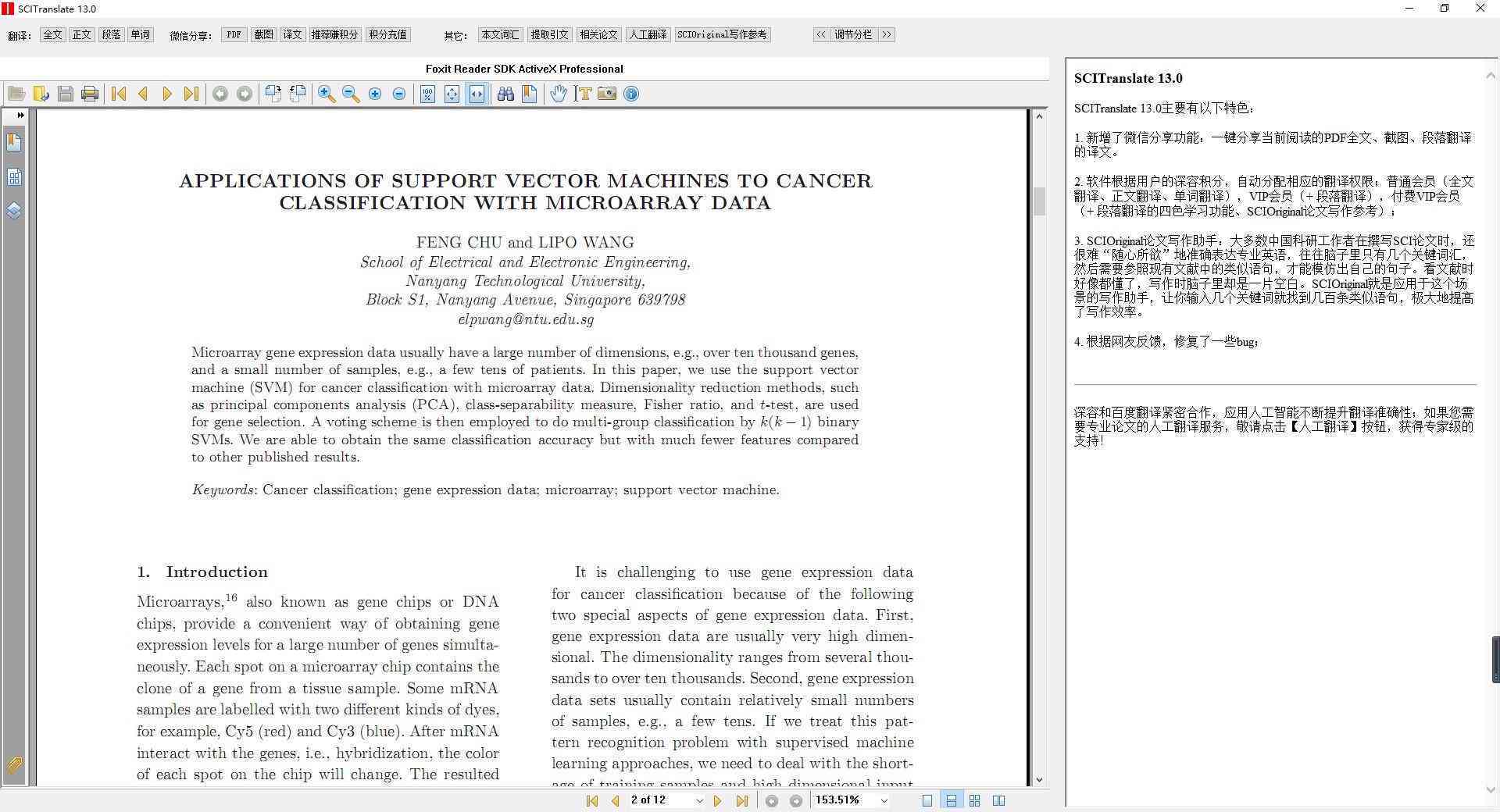Screen dimensions: 1500x812
Task: Click the 单词 word translation button
Action: point(141,34)
